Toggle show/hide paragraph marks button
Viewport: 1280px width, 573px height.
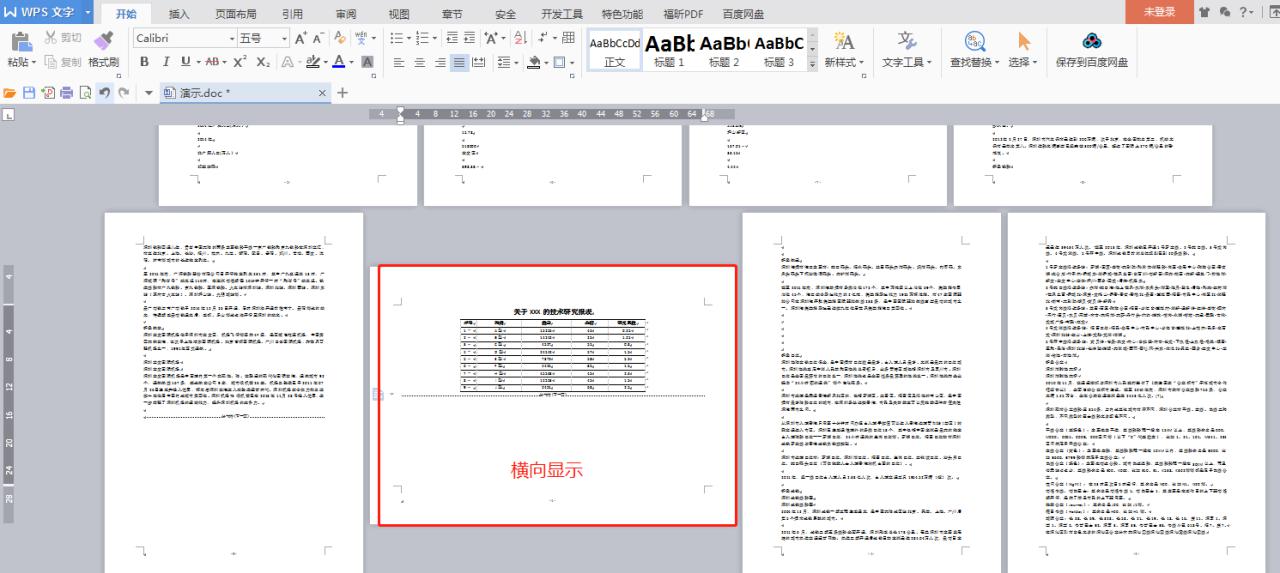[543, 38]
